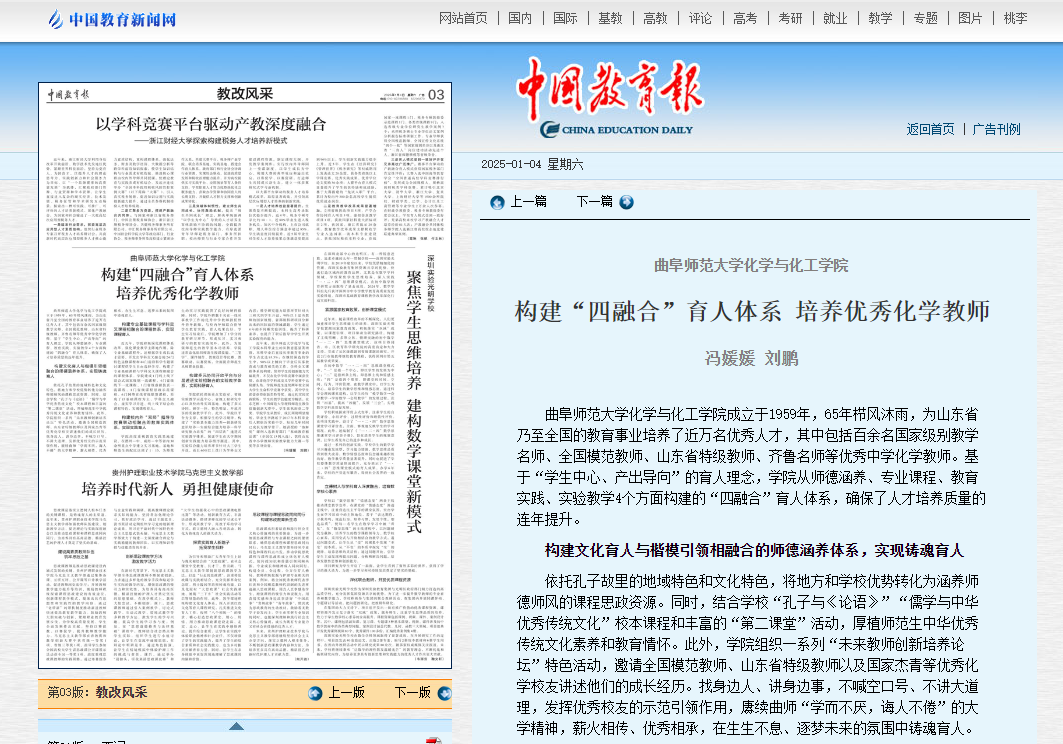Click the blue arrow icon beside 上一篇
The image size is (1063, 744).
[497, 202]
